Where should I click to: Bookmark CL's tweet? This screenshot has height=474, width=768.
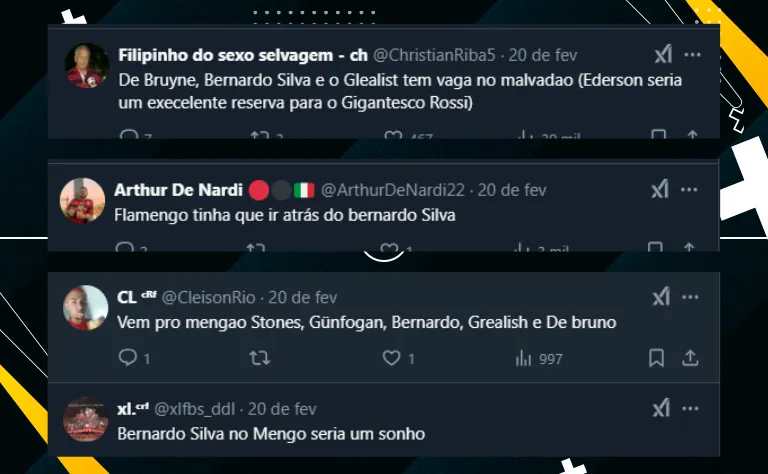tap(657, 358)
